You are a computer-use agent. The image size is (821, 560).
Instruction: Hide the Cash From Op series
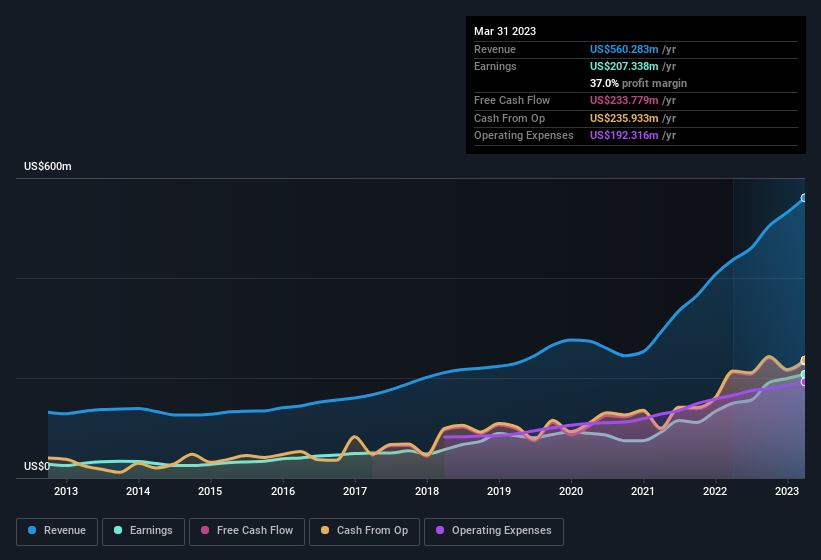tap(363, 531)
